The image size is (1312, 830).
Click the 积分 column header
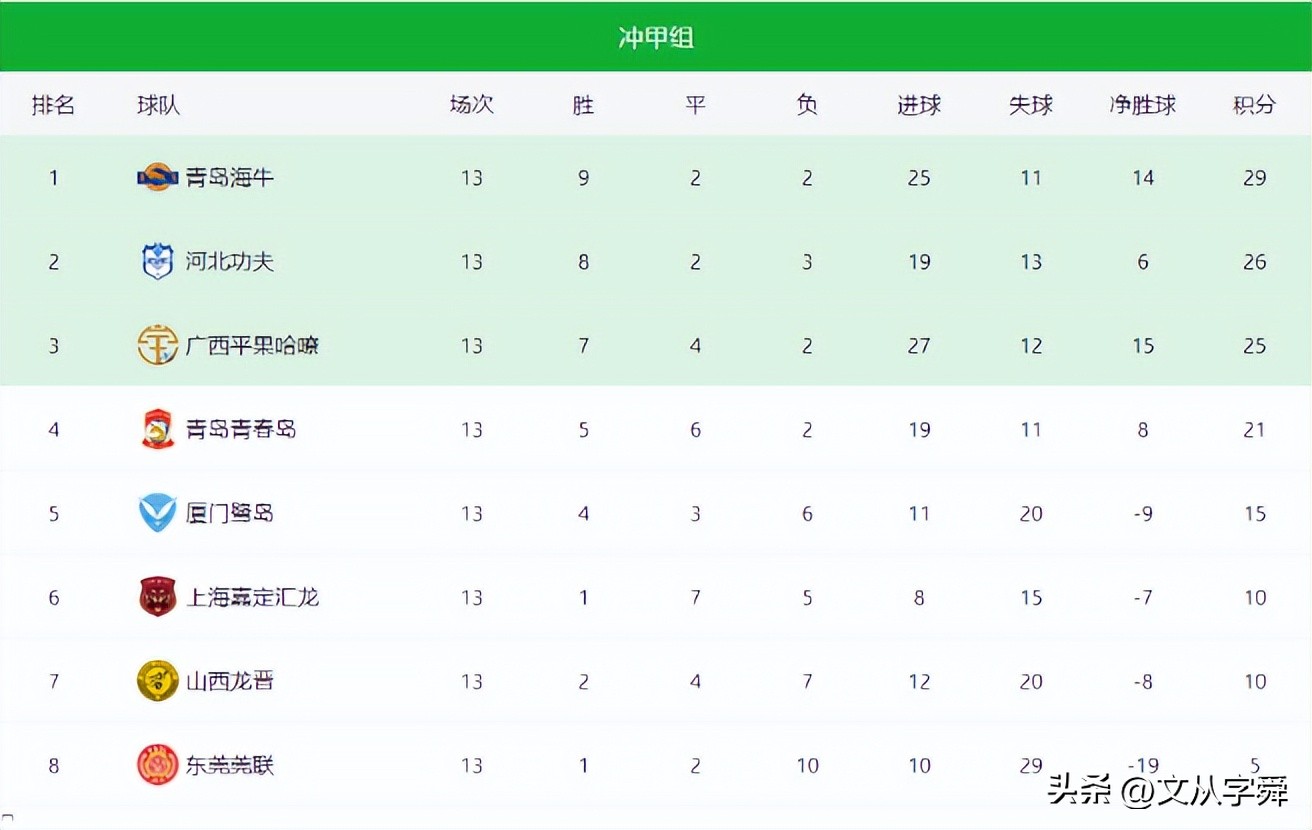coord(1254,104)
